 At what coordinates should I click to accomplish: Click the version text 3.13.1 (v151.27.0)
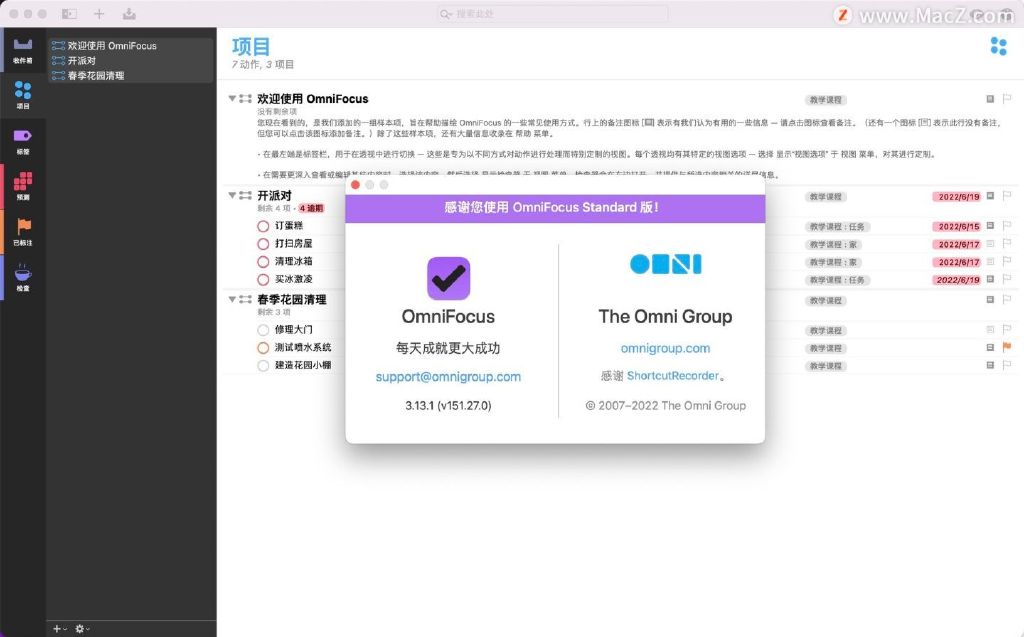coord(448,405)
